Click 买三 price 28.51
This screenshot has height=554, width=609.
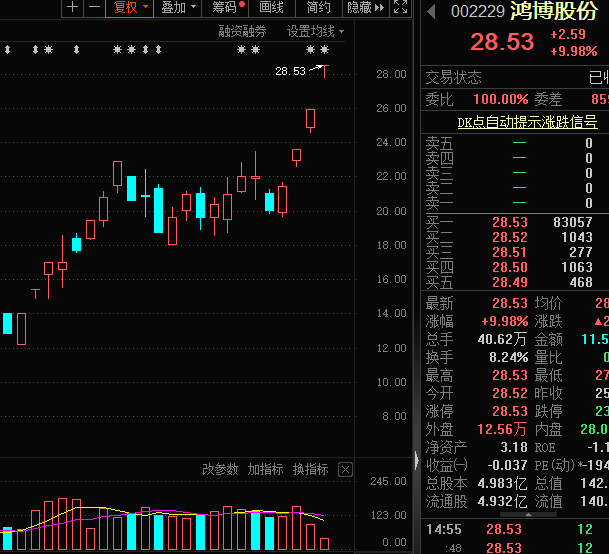point(510,252)
